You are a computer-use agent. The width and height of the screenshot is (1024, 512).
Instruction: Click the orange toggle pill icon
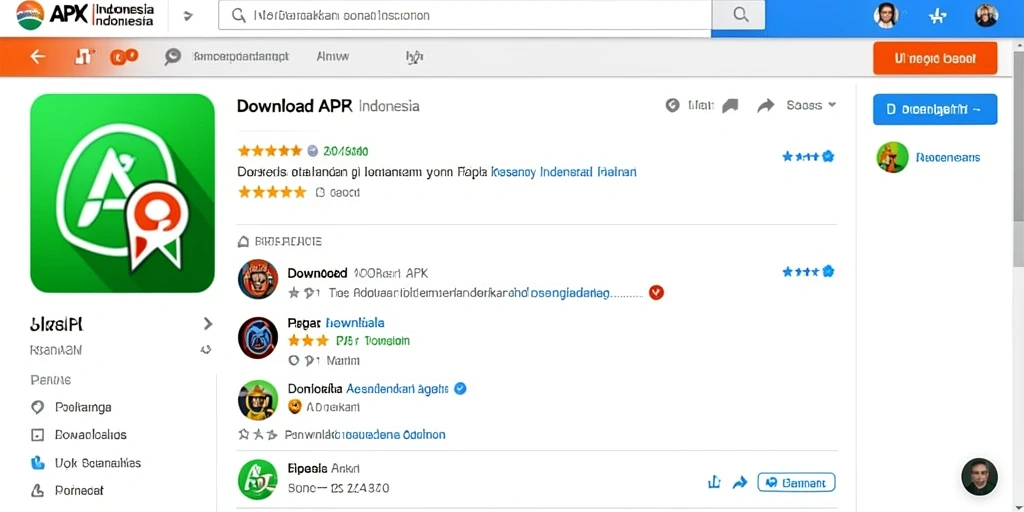tap(124, 57)
